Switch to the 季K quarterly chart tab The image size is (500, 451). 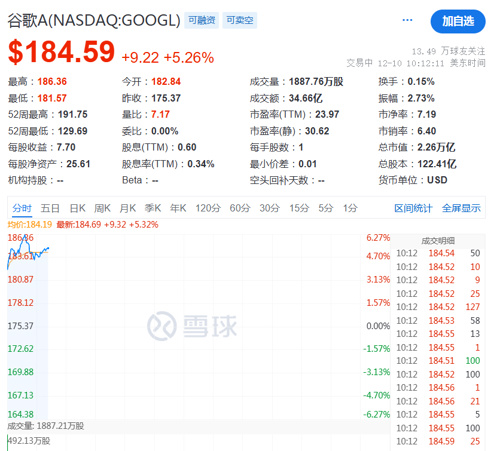point(153,208)
